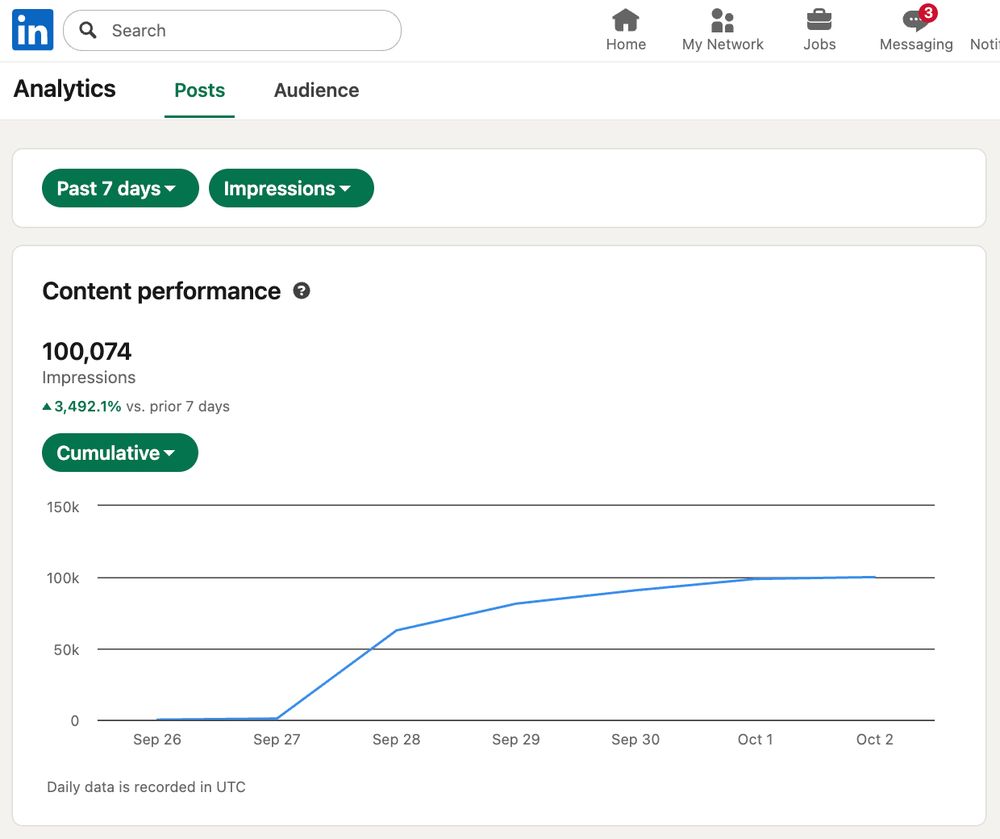Expand the Past 7 days dropdown

click(120, 188)
